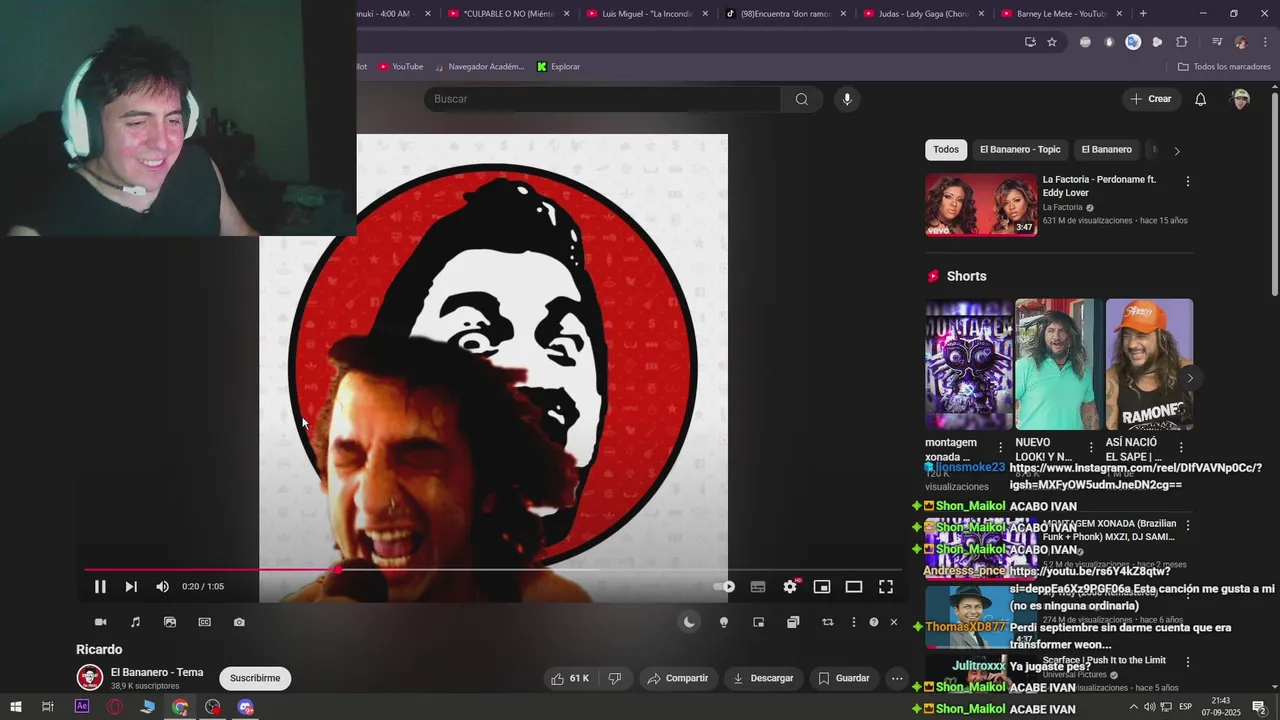
Task: Open options for the montagem xonada short
Action: (x=1000, y=447)
